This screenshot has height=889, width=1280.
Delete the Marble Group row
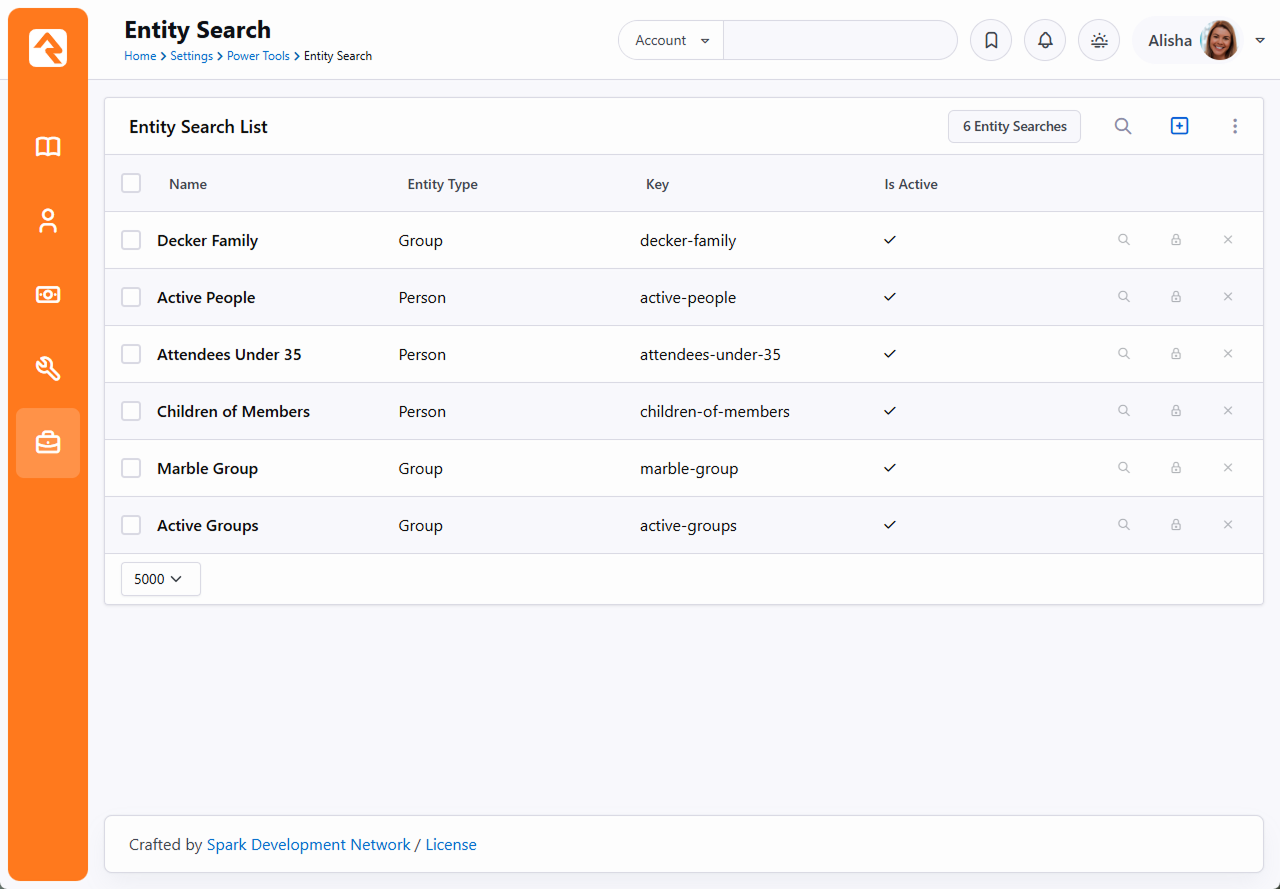coord(1228,468)
